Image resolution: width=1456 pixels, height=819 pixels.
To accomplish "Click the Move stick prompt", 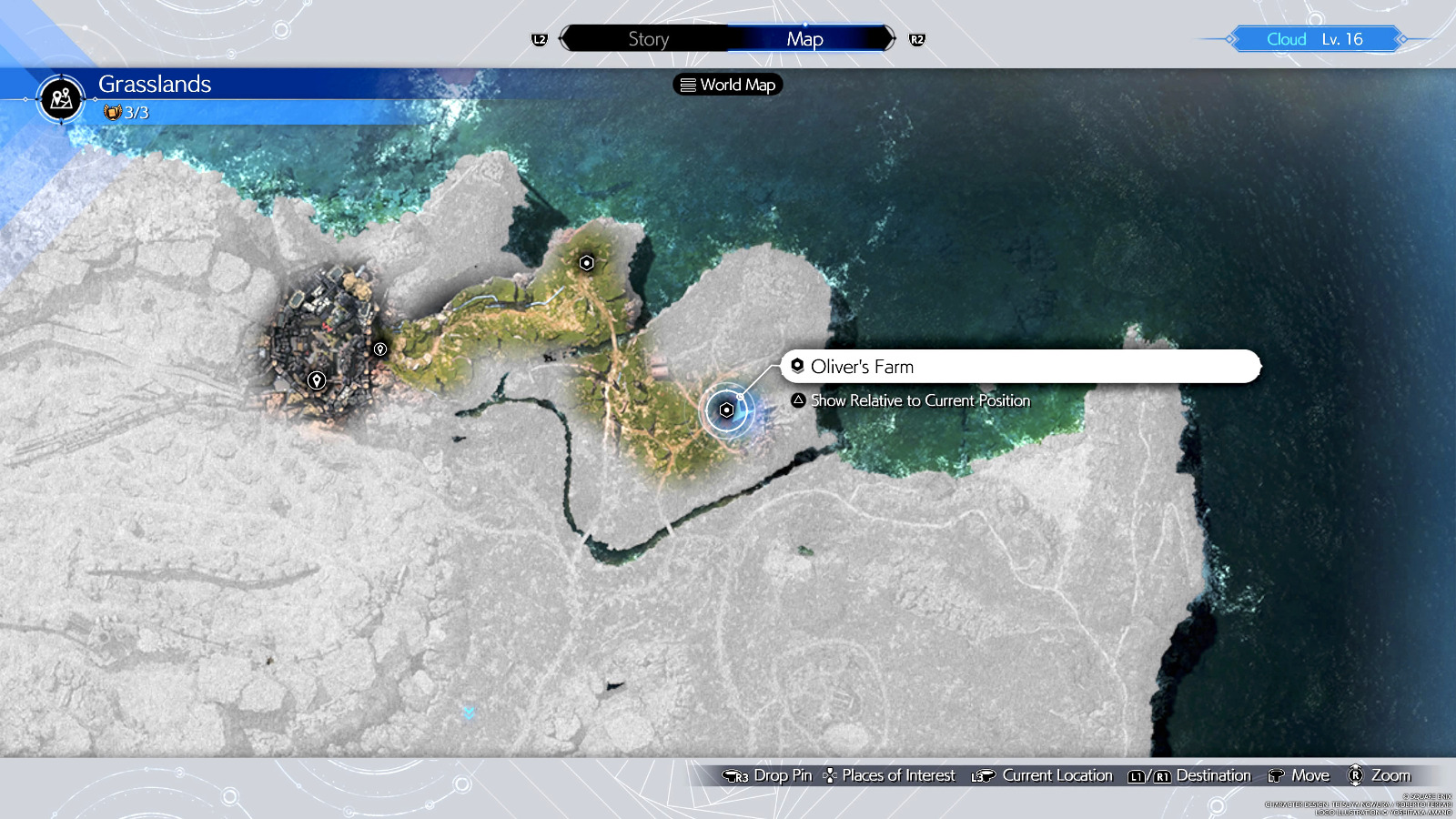I will 1299,775.
